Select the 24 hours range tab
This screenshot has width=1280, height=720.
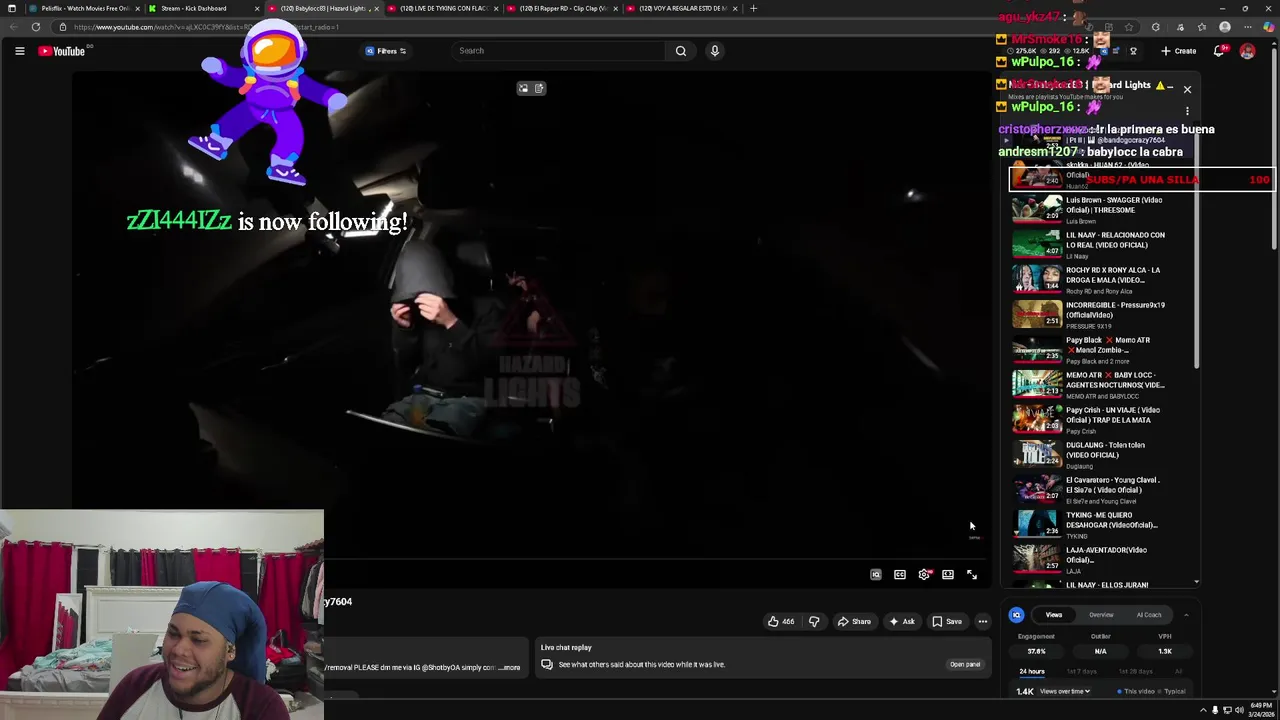1032,672
